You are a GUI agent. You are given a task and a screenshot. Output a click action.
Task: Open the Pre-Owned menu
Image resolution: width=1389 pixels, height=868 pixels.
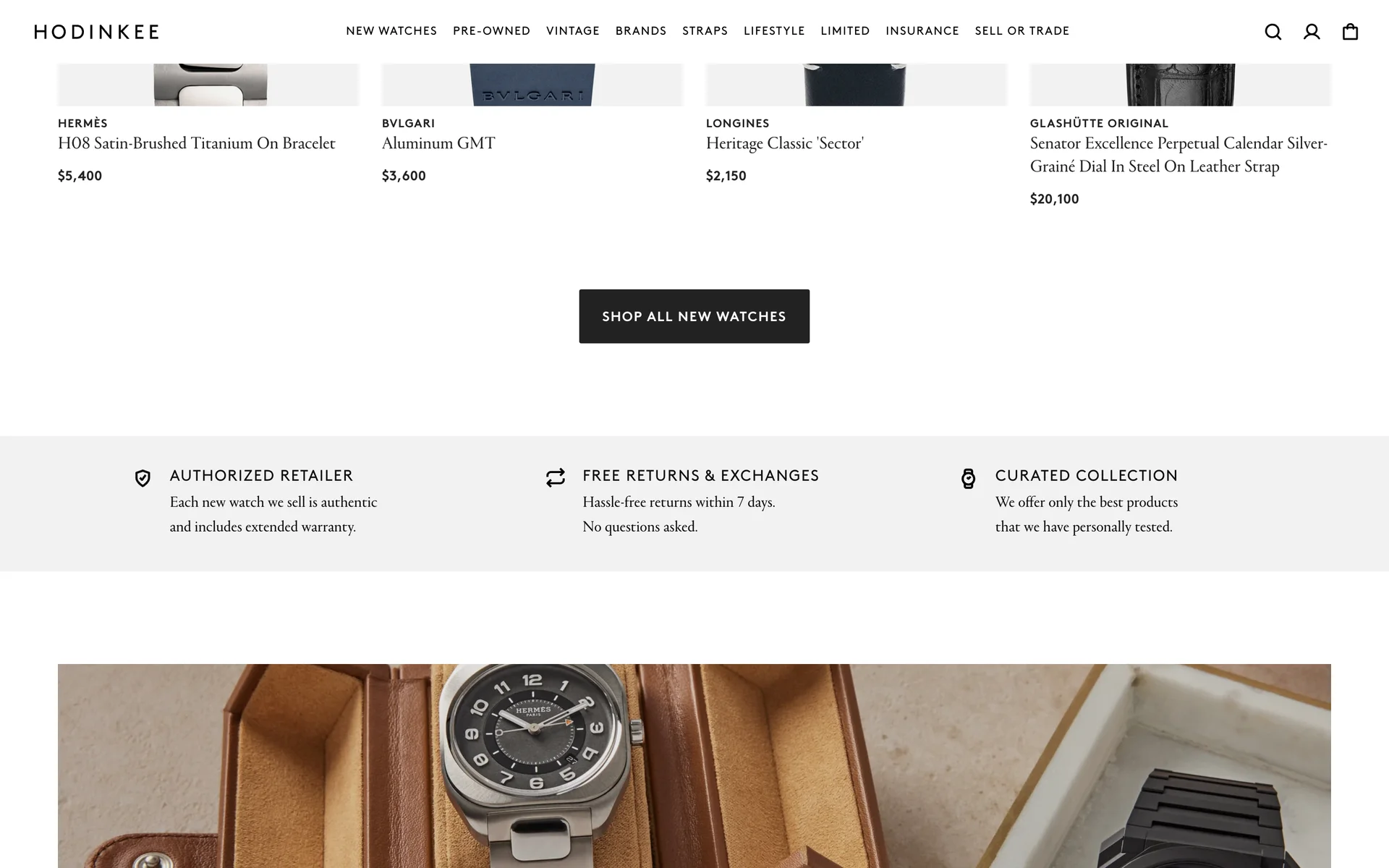491,31
